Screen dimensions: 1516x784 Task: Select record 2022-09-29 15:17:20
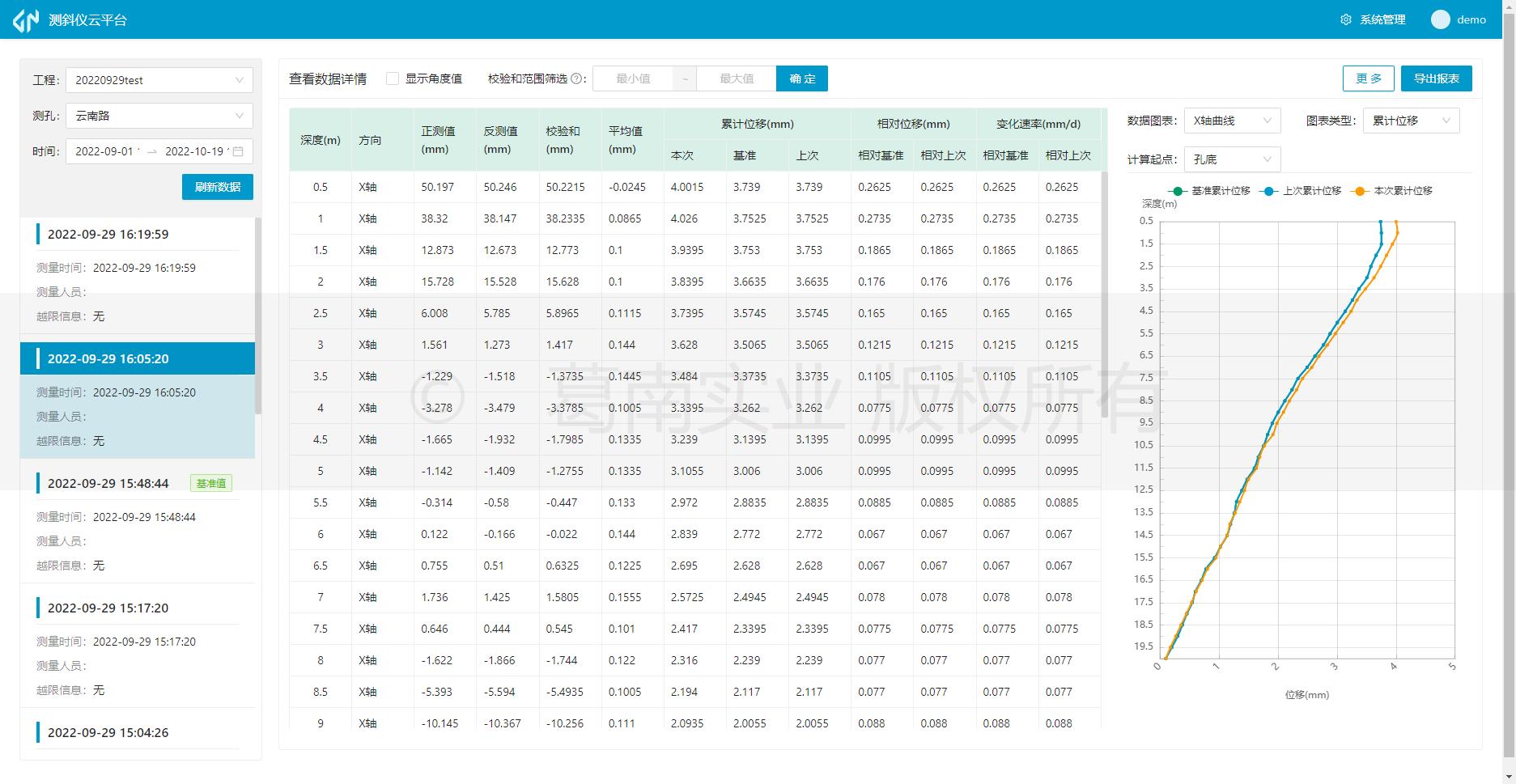click(108, 608)
